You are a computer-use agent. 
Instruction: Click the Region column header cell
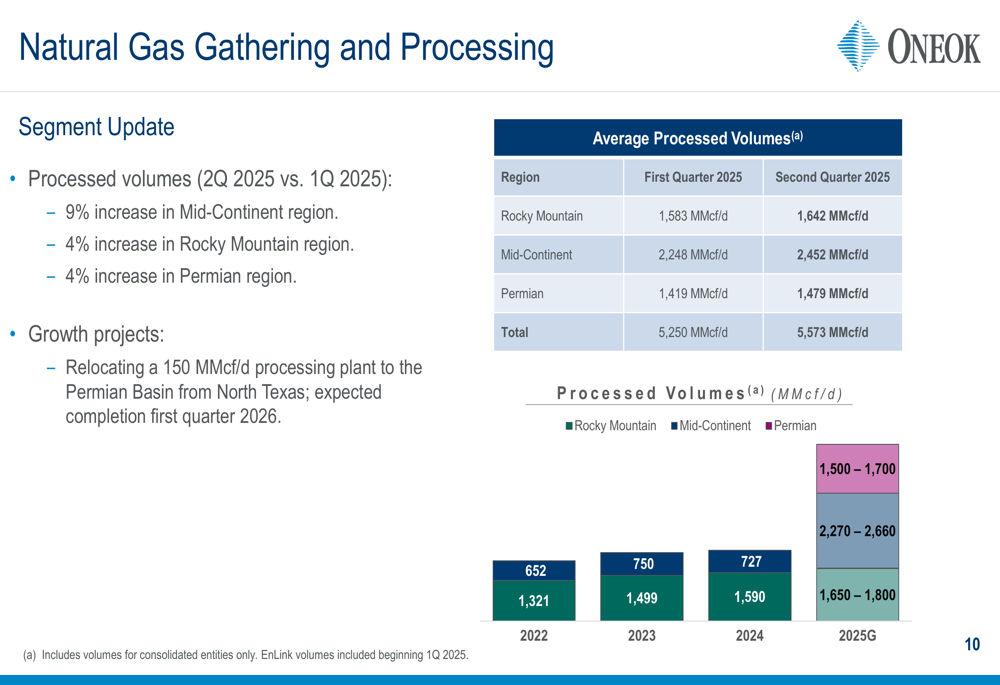pos(558,177)
